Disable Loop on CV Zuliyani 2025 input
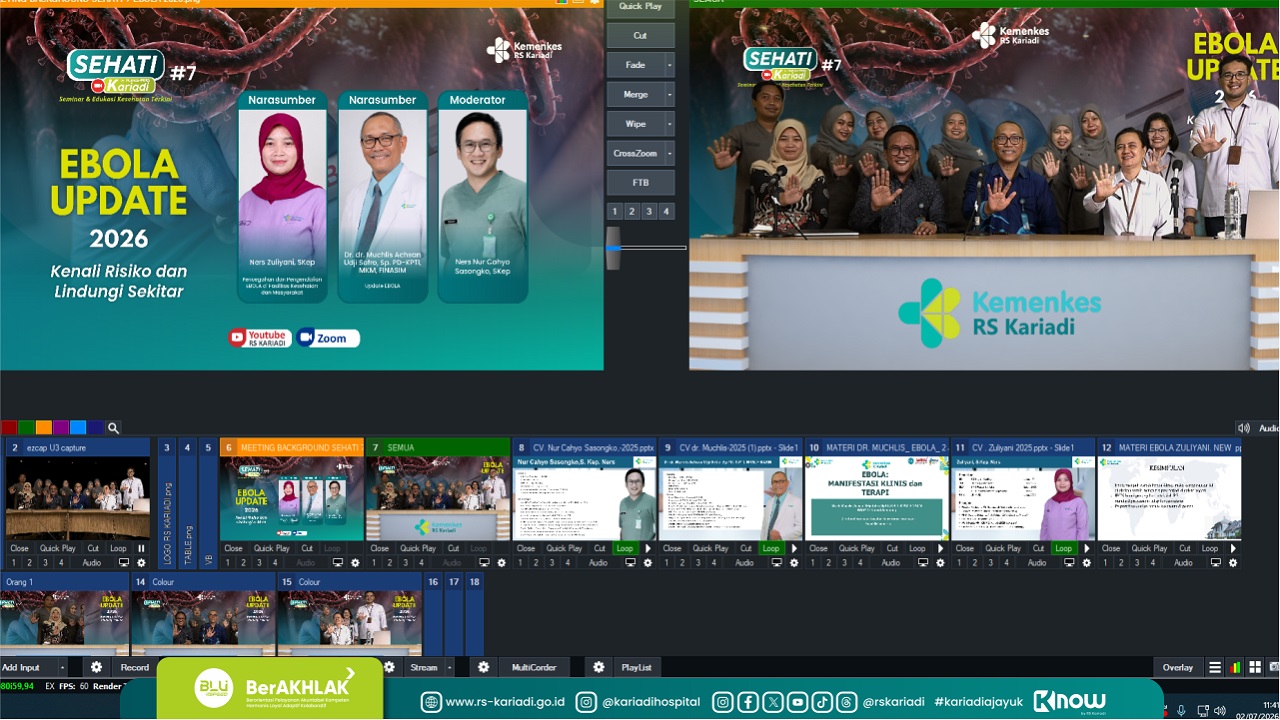 (1063, 548)
